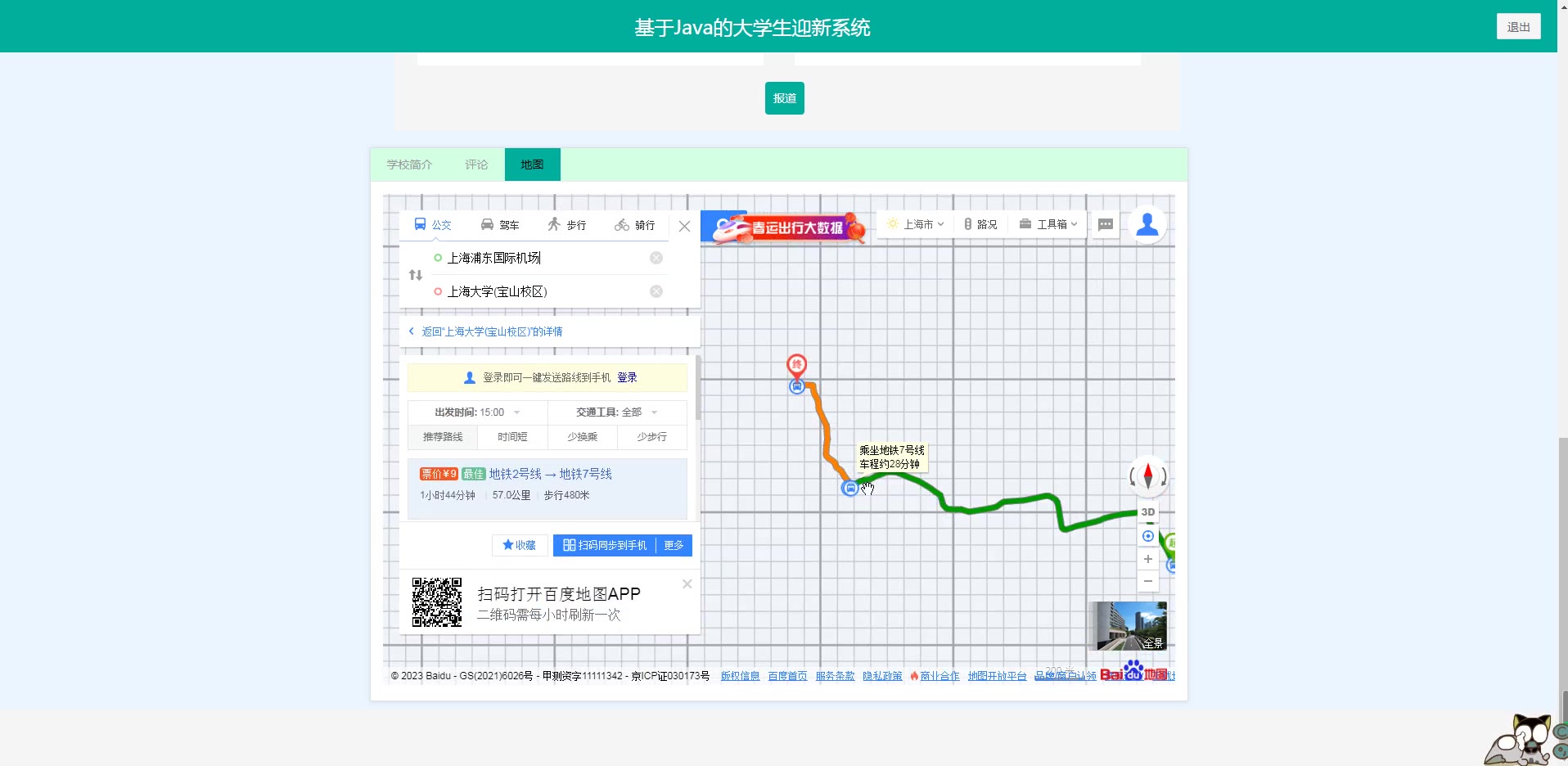This screenshot has width=1568, height=766.
Task: Select the 少换乘 route tab
Action: 582,437
